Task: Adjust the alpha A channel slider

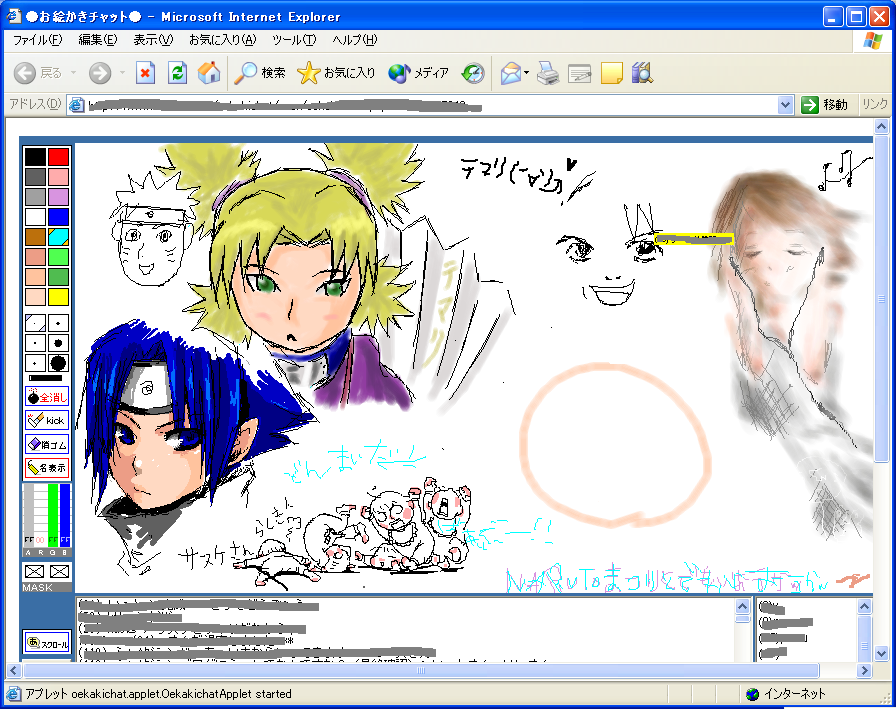Action: [29, 516]
